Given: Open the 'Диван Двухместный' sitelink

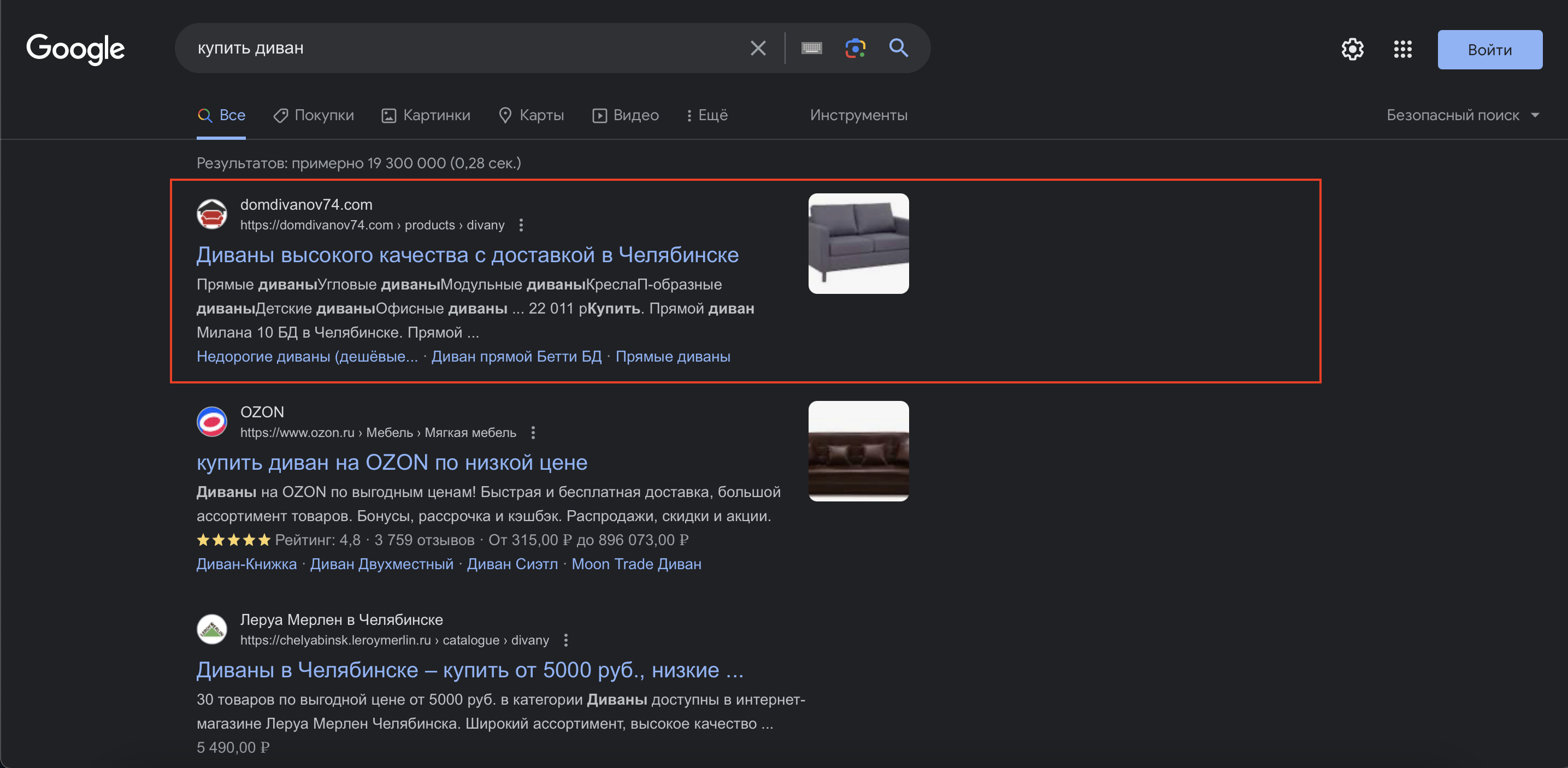Looking at the screenshot, I should click(x=382, y=564).
